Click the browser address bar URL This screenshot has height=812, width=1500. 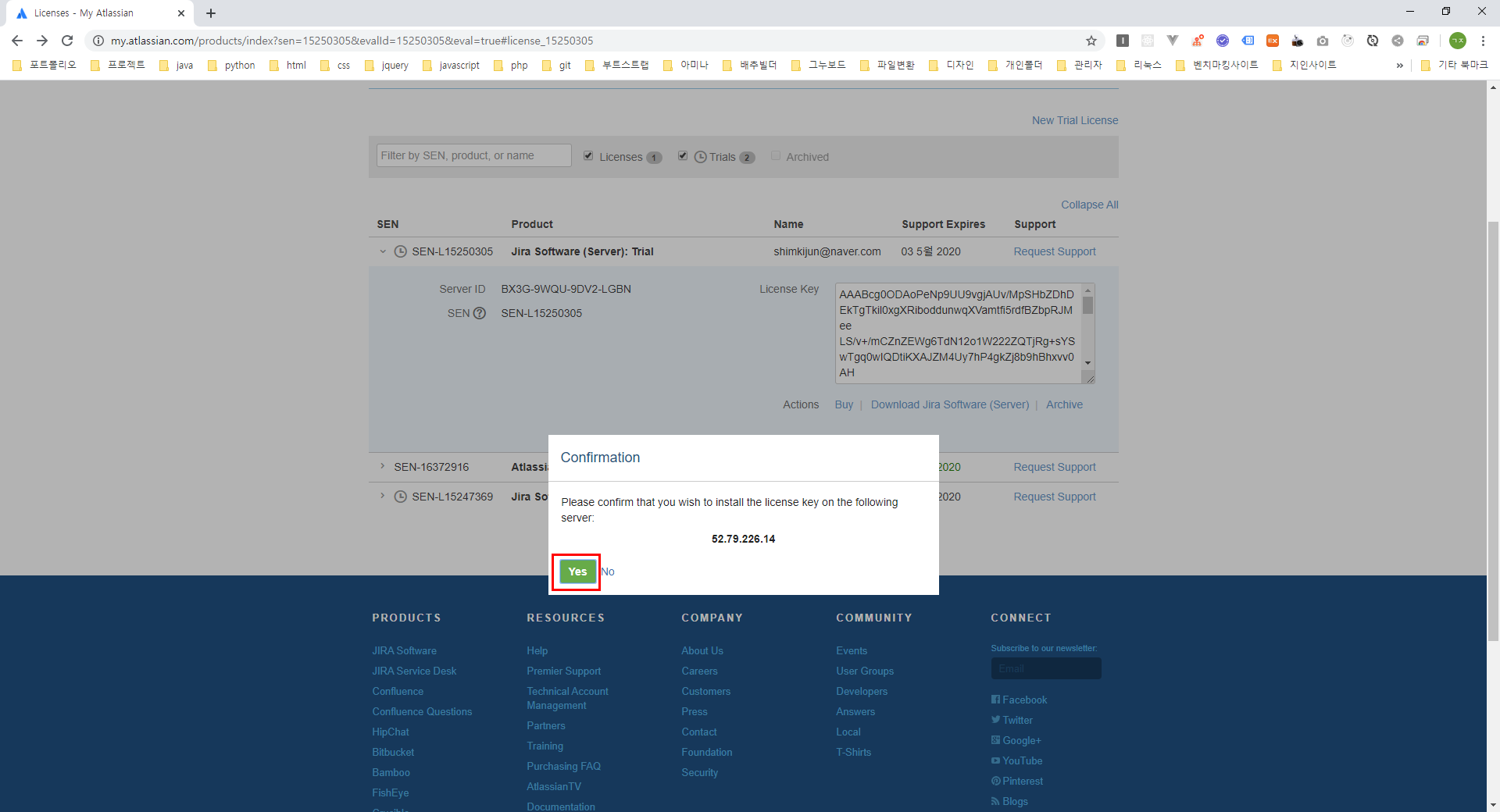pyautogui.click(x=352, y=41)
